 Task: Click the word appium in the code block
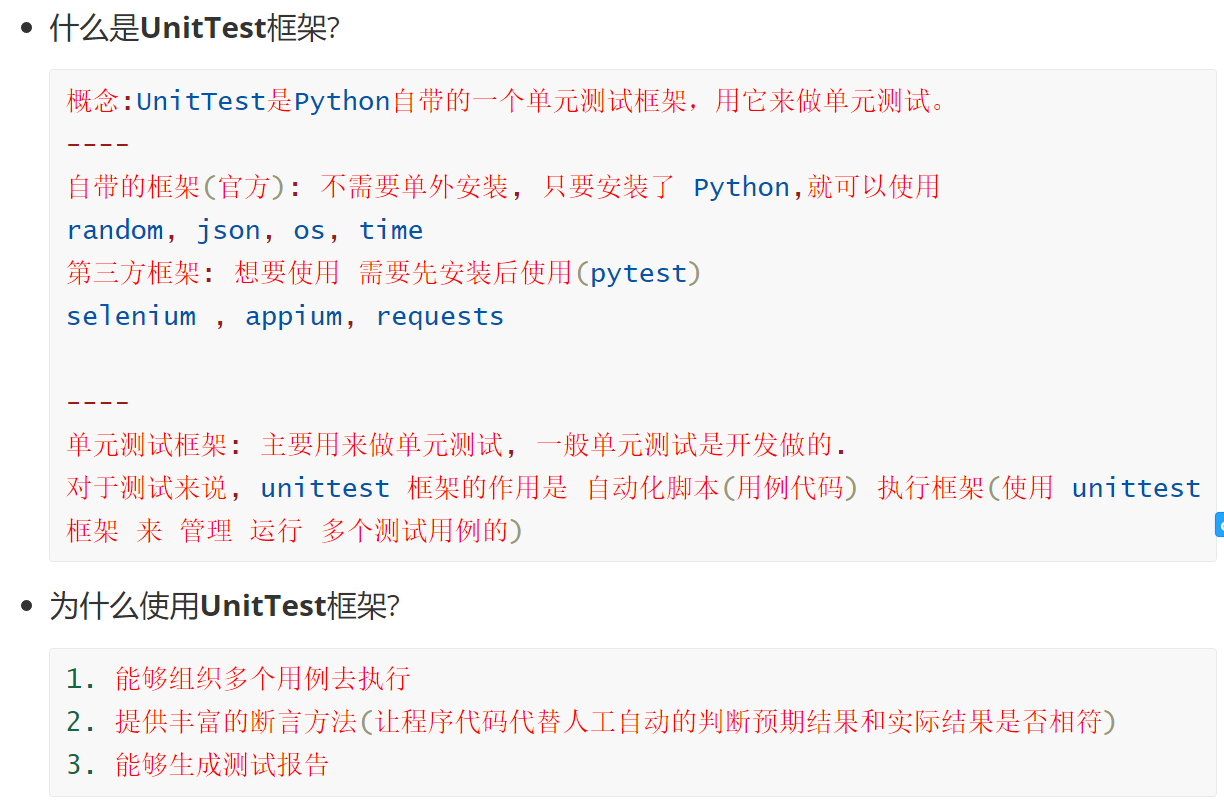(294, 317)
